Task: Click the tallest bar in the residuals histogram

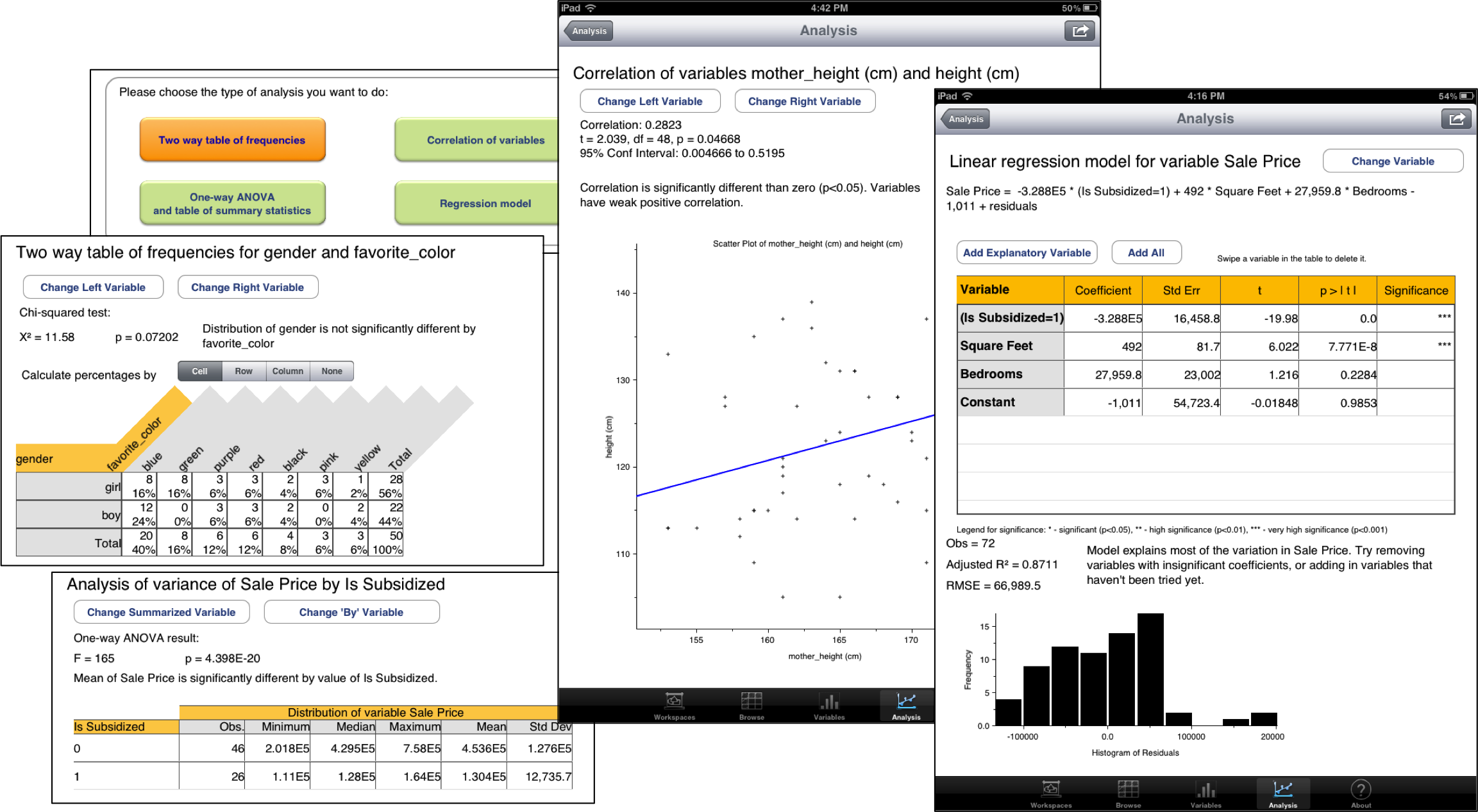Action: (x=1150, y=669)
